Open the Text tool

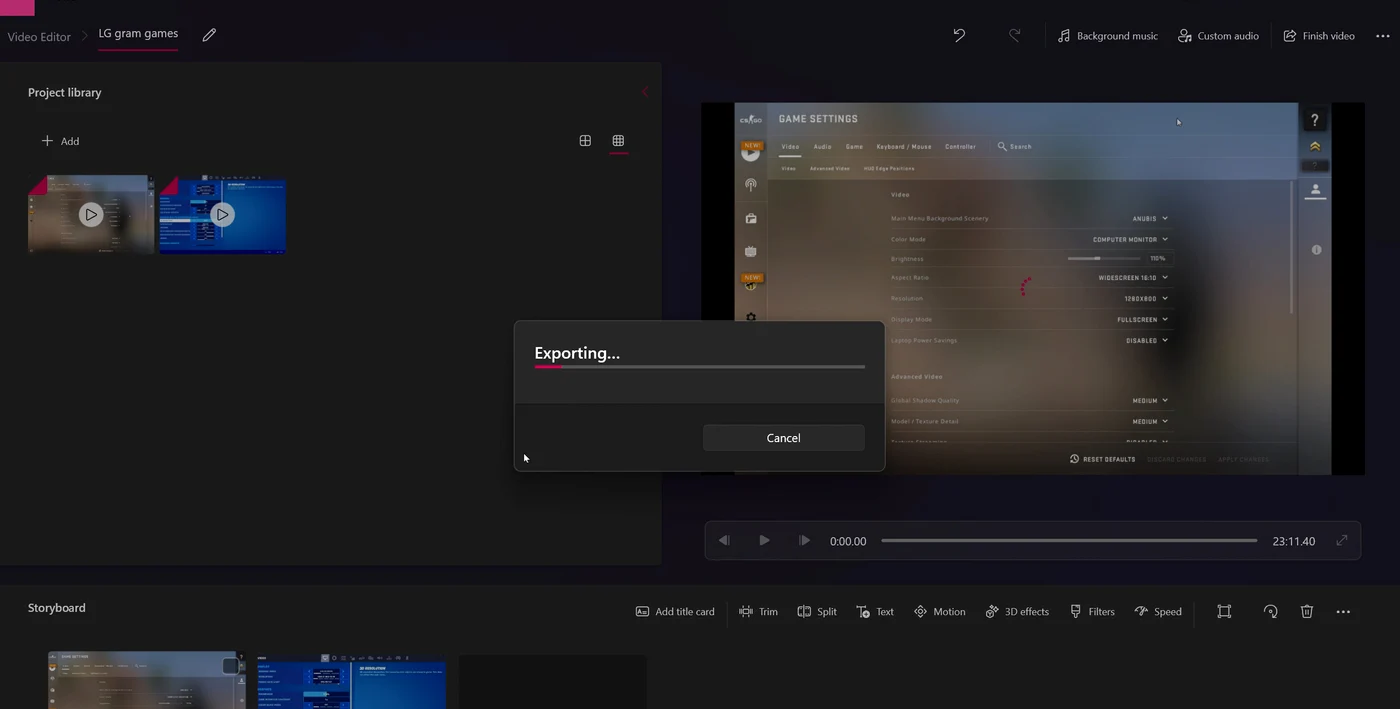(875, 612)
